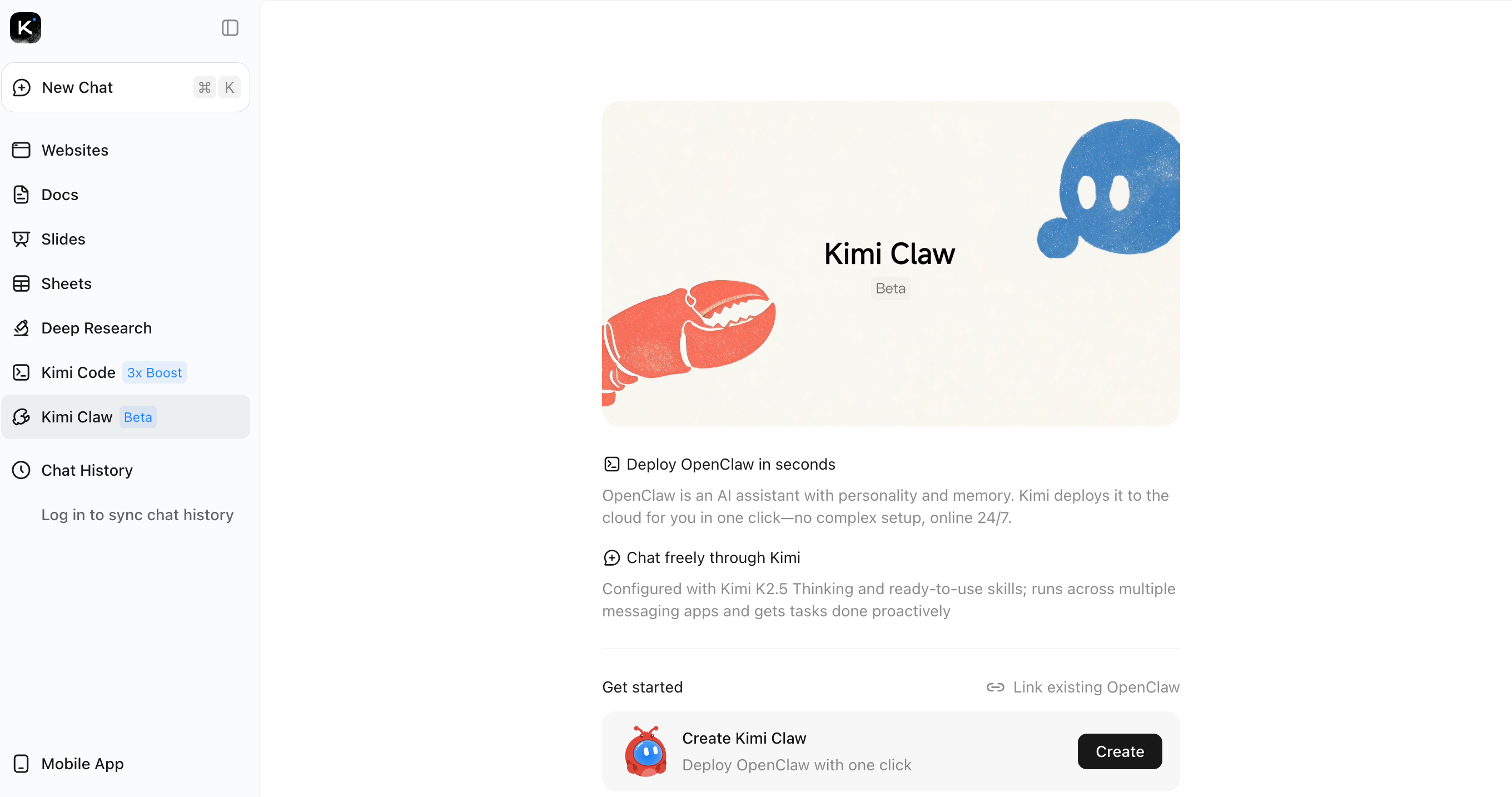
Task: Click the Deploy OpenClaw in seconds heading
Action: [731, 464]
